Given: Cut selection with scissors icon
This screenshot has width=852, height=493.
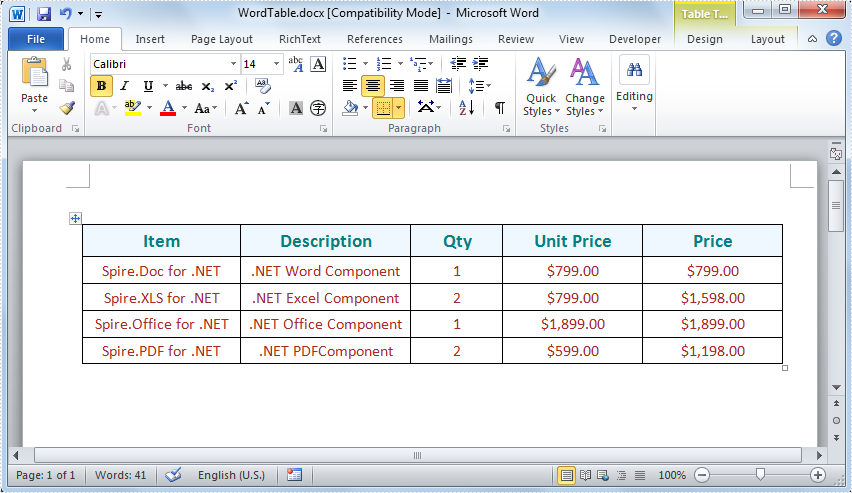Looking at the screenshot, I should (x=66, y=64).
